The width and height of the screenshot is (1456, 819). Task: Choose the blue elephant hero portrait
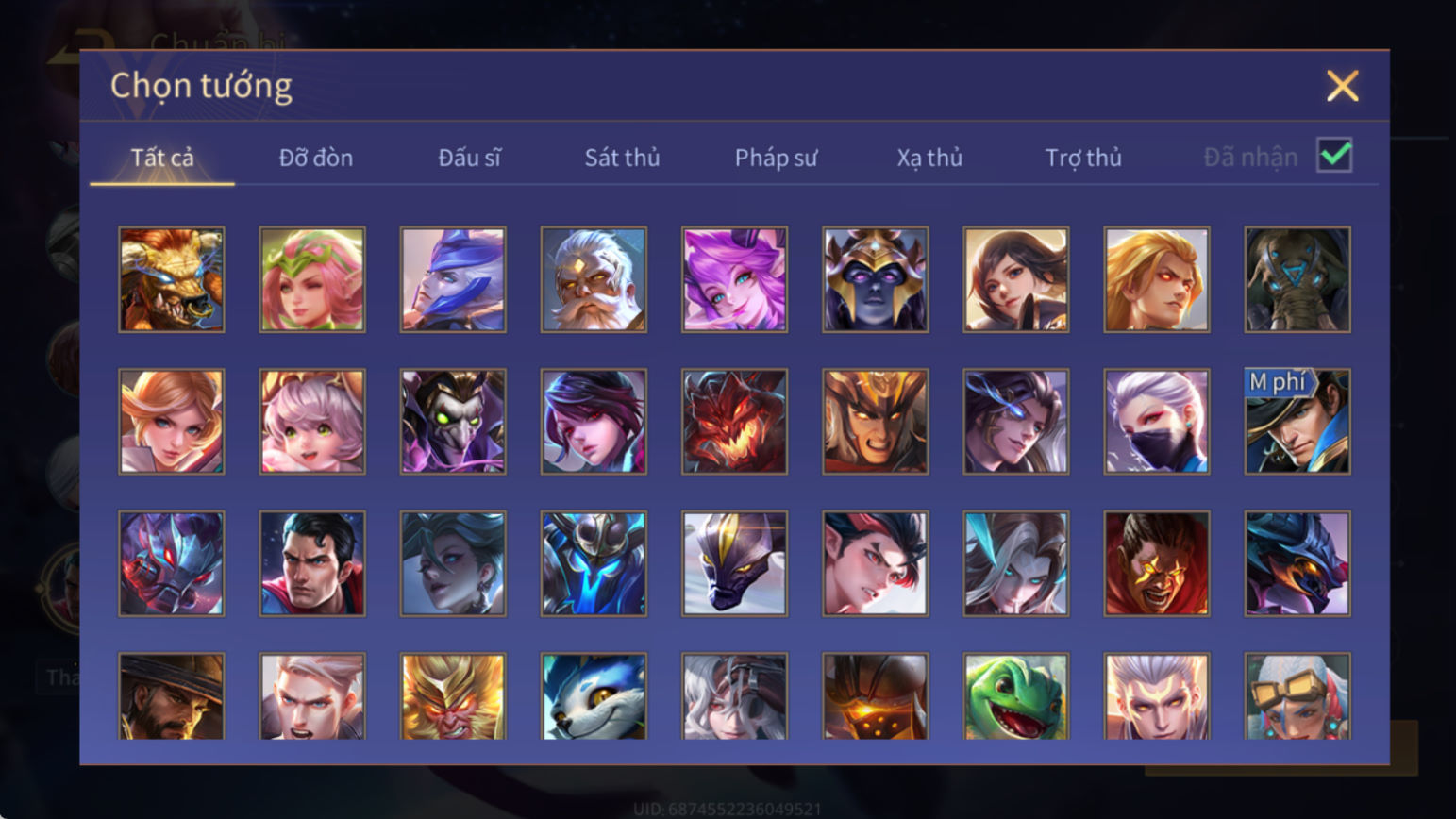tap(1297, 279)
